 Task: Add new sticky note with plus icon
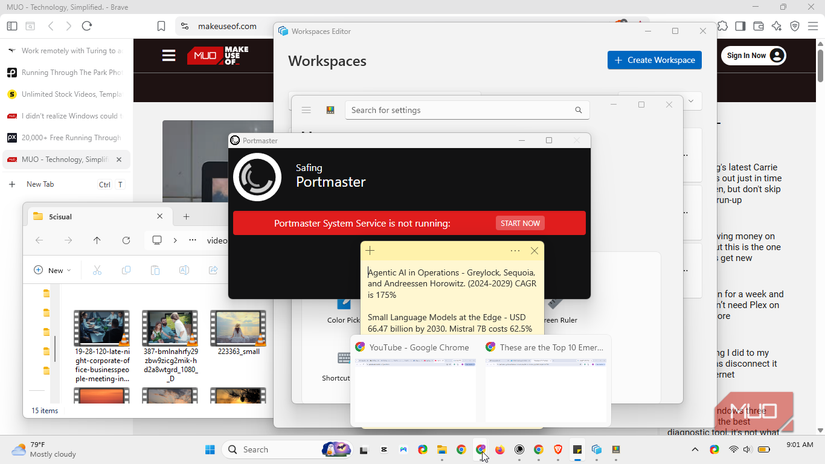click(370, 250)
